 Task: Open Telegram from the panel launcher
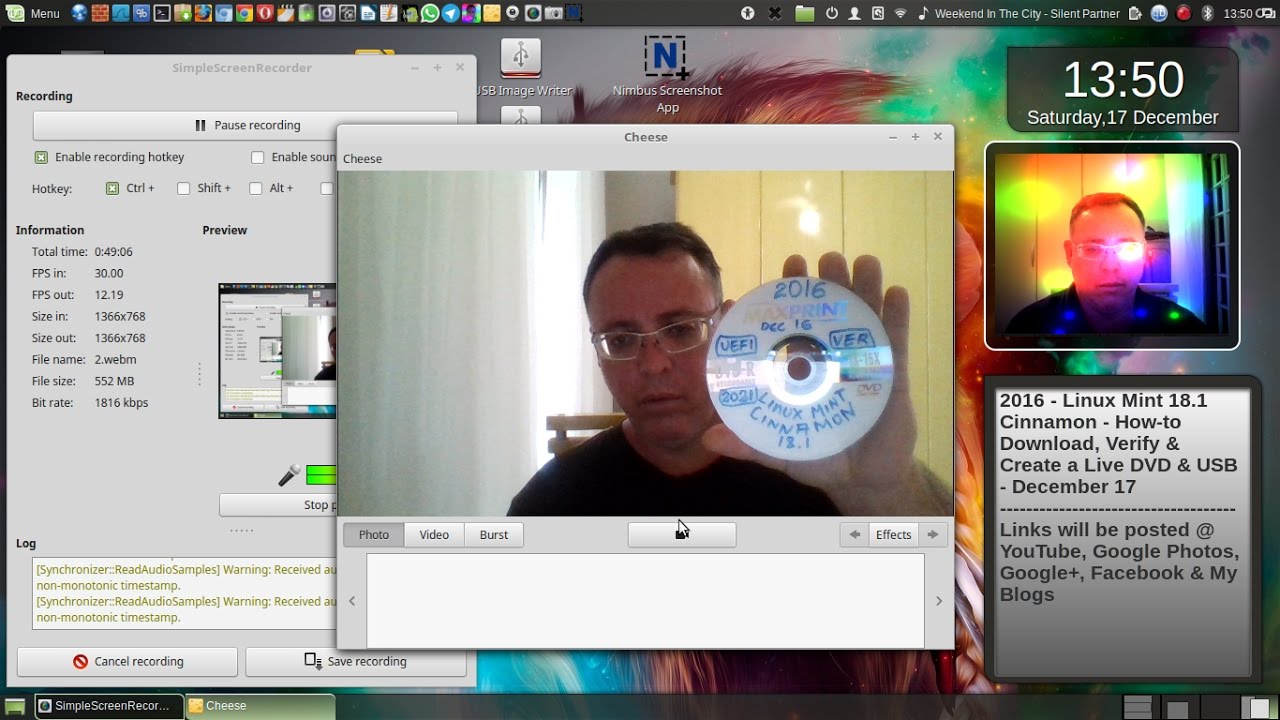[450, 14]
